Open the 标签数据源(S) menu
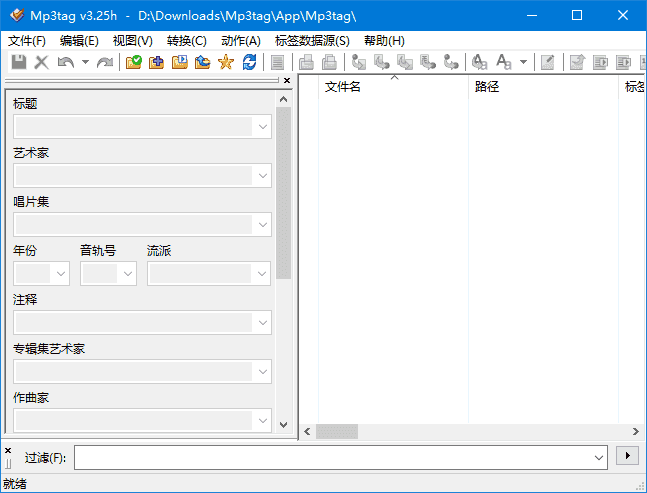Image resolution: width=647 pixels, height=493 pixels. (312, 41)
